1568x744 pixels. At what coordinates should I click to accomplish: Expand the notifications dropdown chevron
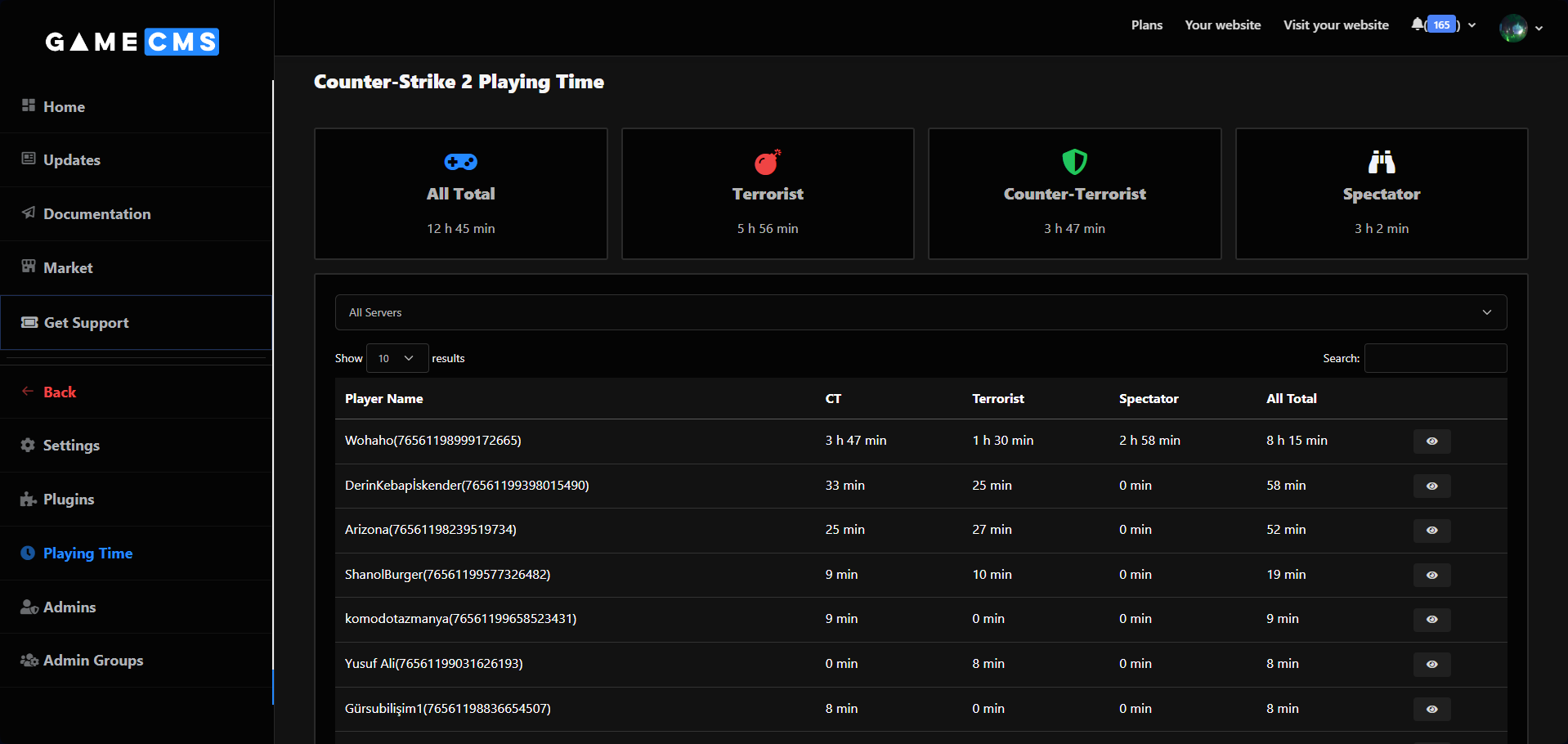point(1472,25)
